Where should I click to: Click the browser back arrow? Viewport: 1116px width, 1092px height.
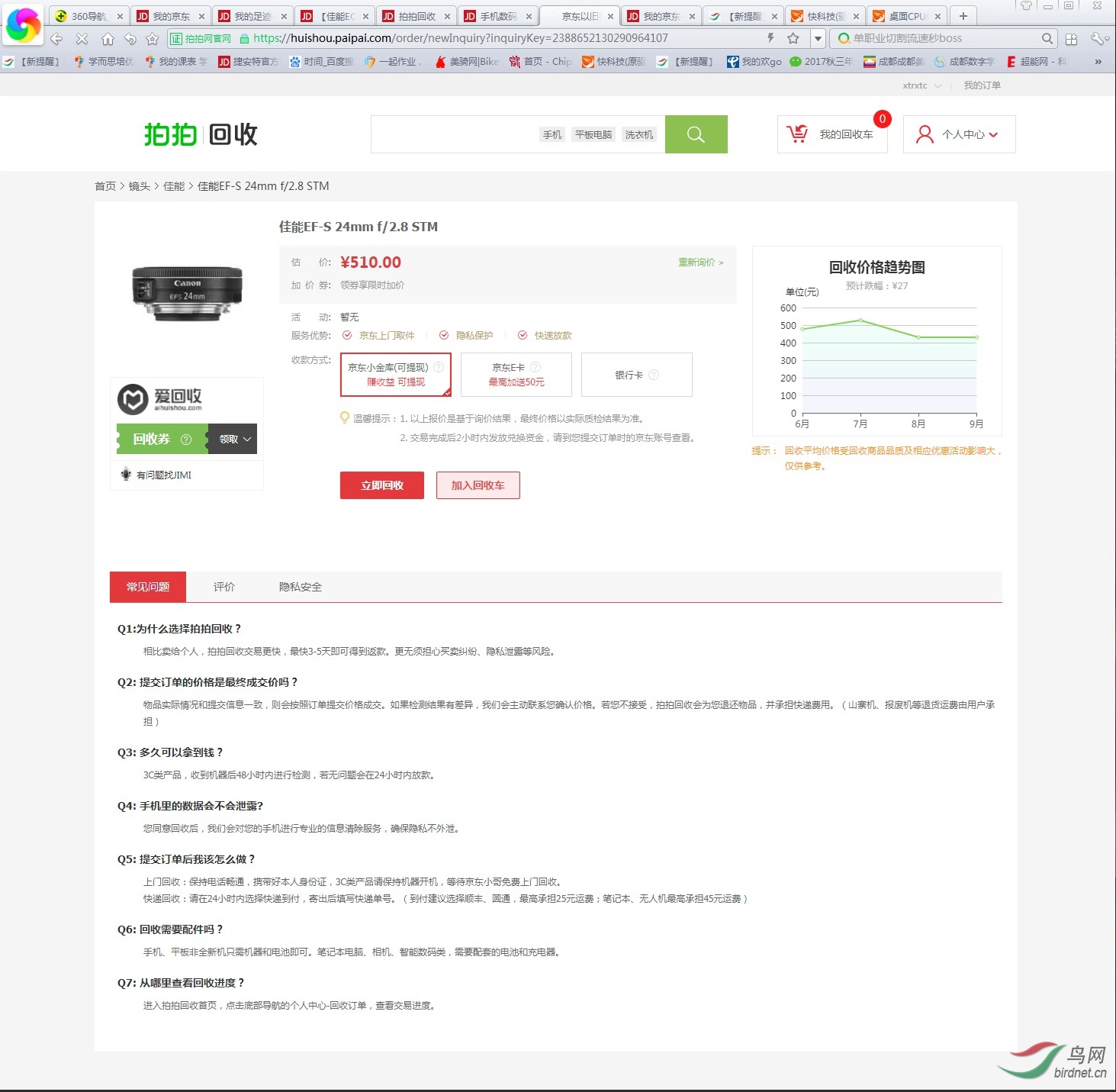56,38
